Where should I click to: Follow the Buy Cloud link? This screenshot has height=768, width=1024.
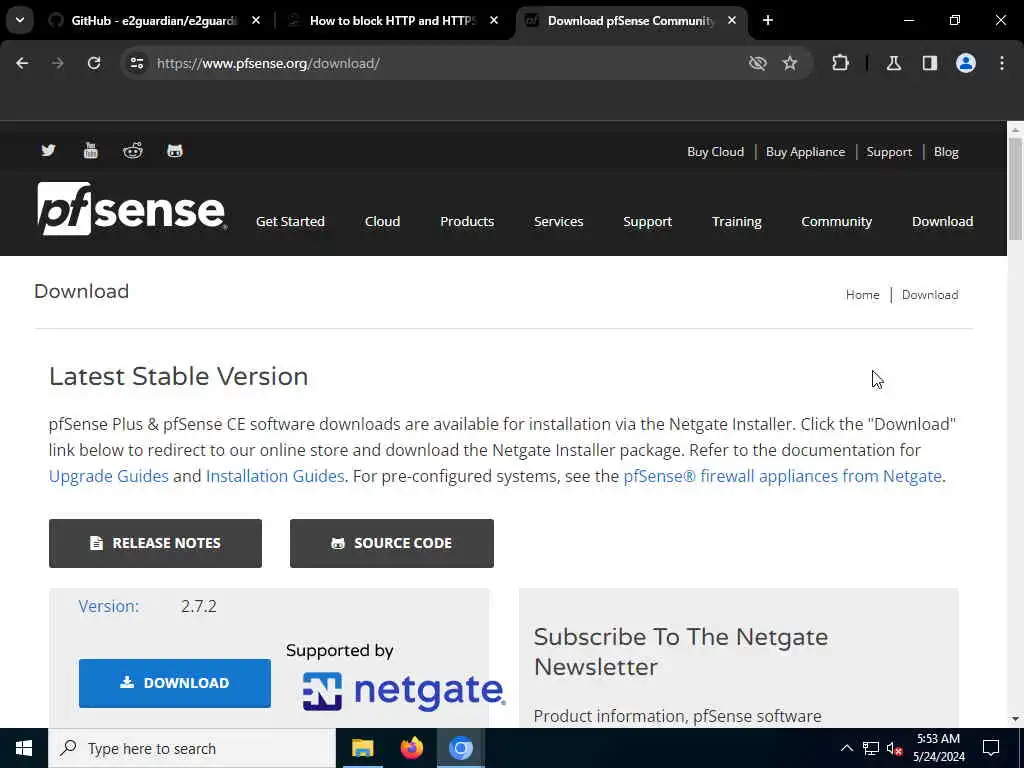[x=715, y=152]
